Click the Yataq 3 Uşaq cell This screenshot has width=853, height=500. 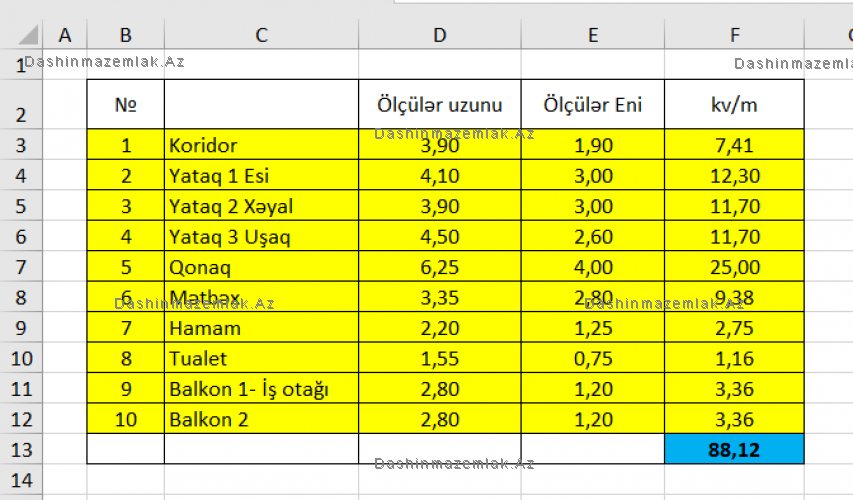[261, 237]
